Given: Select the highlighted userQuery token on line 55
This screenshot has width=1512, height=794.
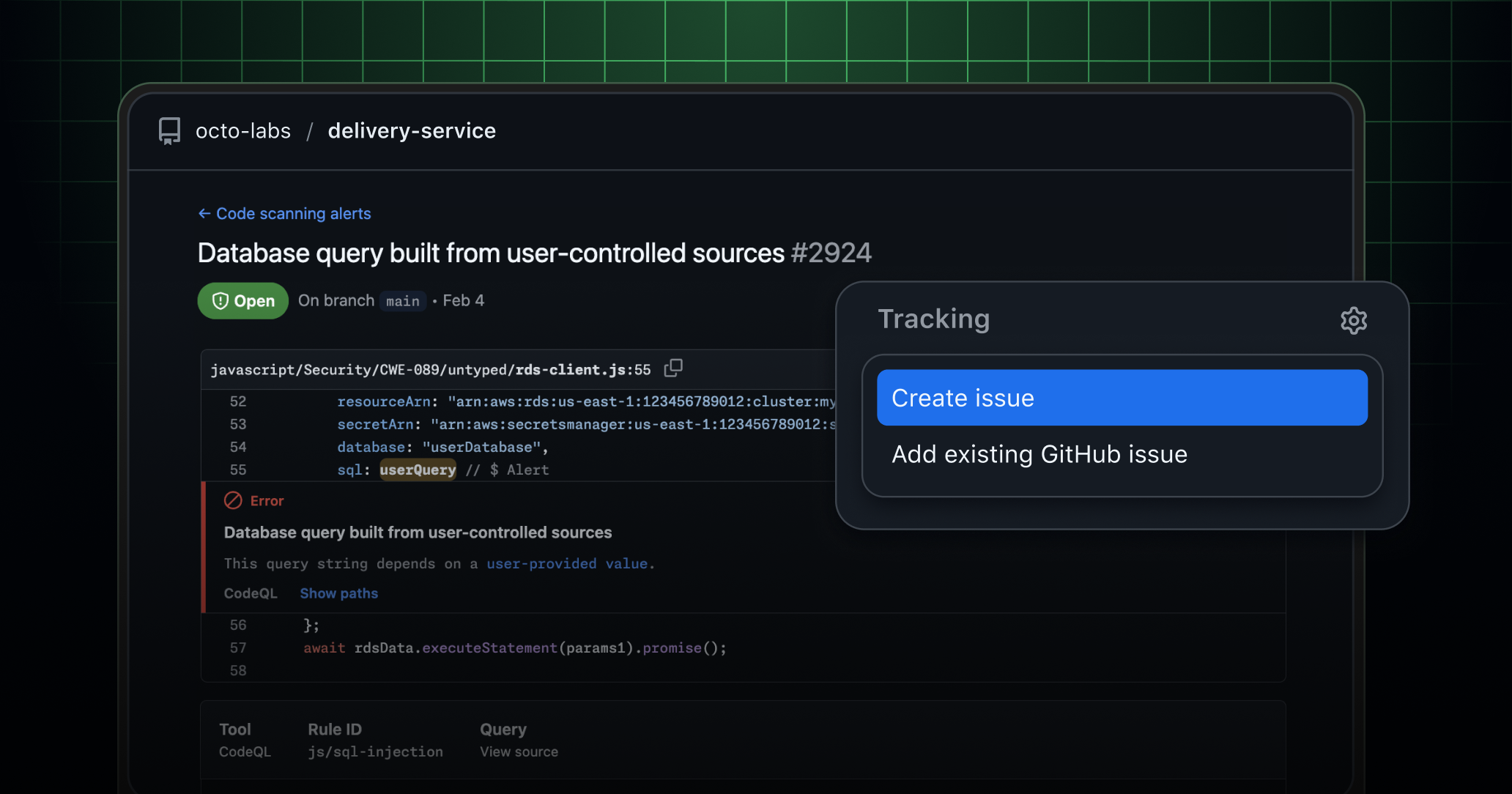Looking at the screenshot, I should click(x=418, y=470).
